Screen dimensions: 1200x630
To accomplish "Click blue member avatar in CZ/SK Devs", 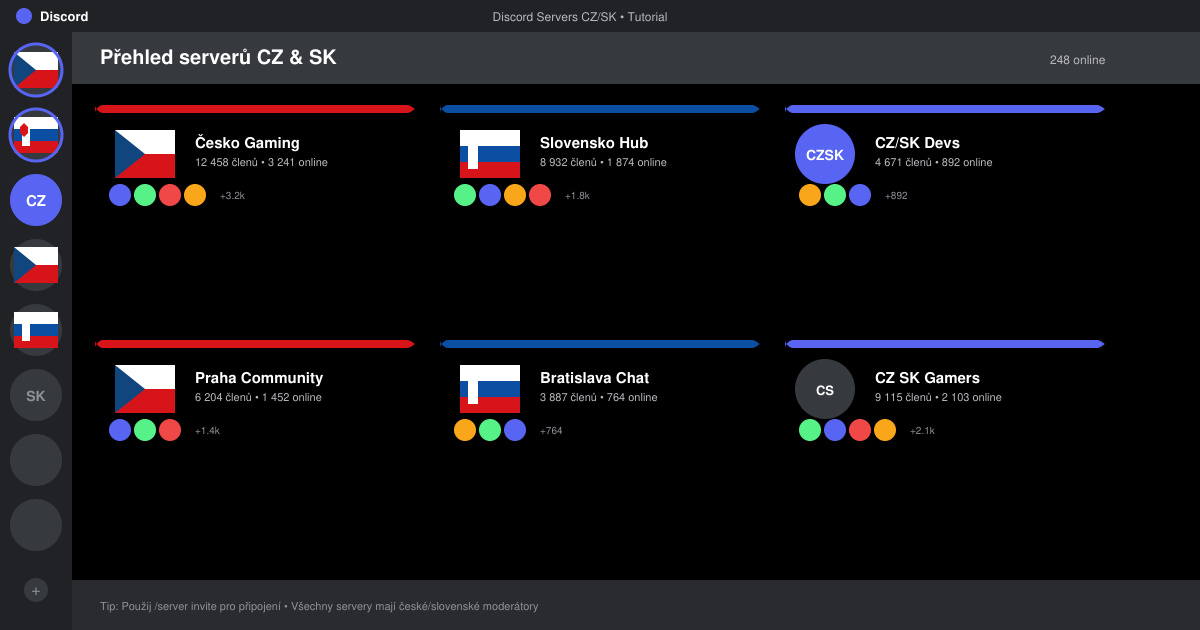I will coord(860,195).
